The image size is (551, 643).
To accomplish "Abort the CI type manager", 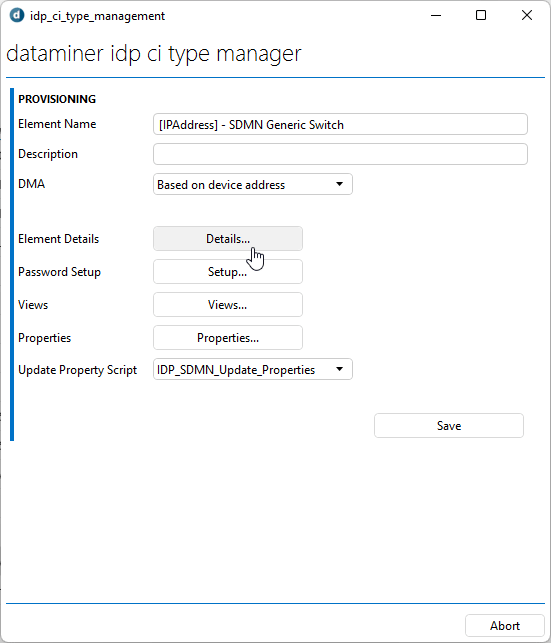I will pos(505,626).
